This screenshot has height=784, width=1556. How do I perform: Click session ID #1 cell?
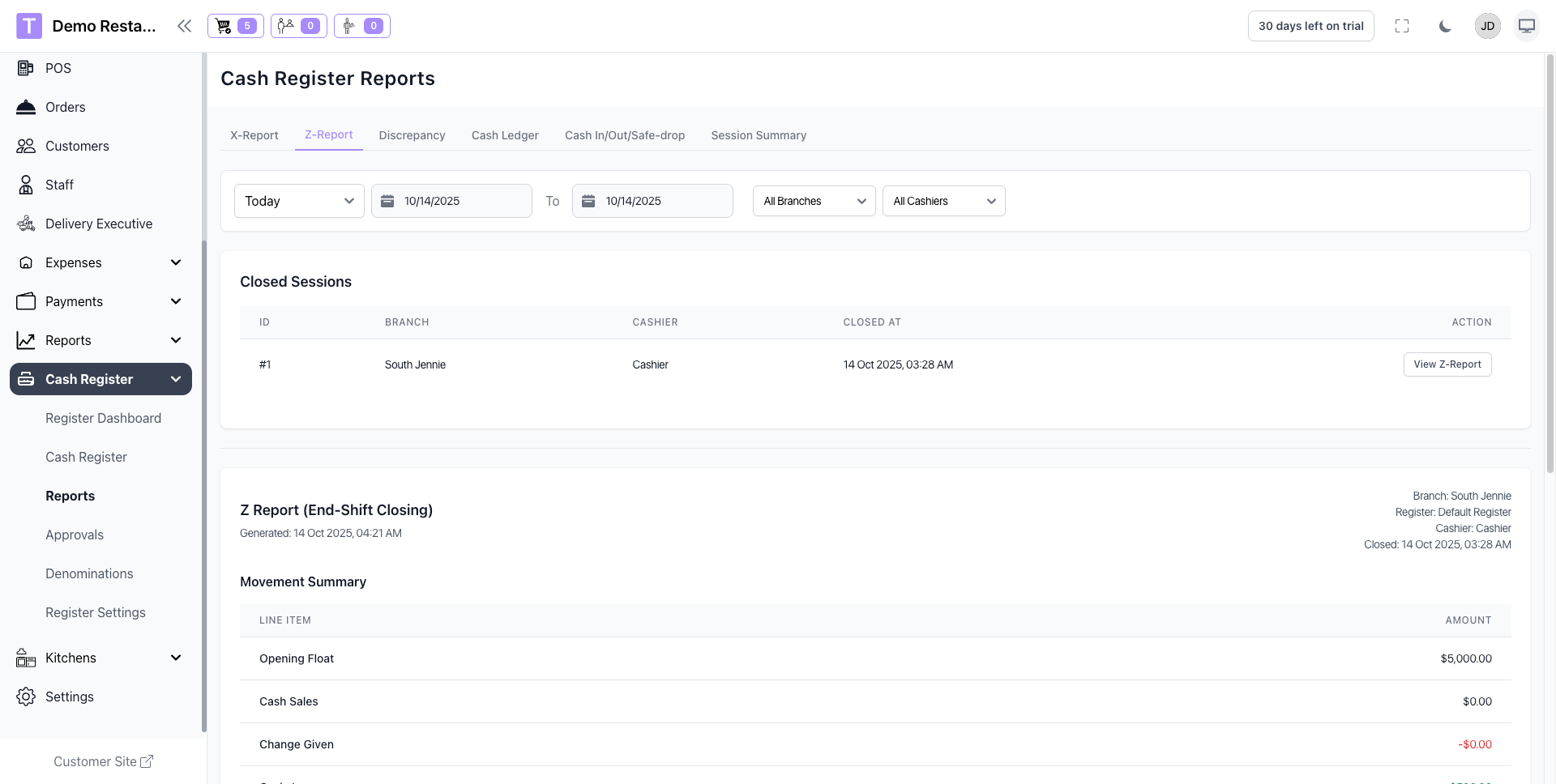tap(265, 364)
